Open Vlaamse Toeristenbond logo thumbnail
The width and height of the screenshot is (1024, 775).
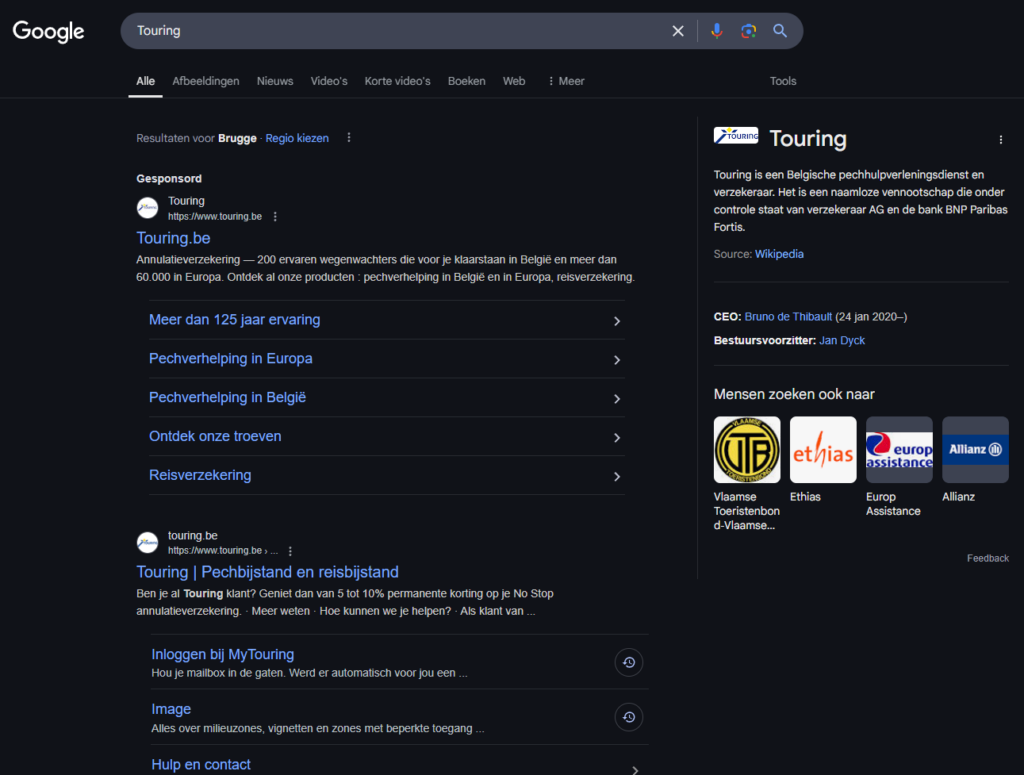point(747,450)
